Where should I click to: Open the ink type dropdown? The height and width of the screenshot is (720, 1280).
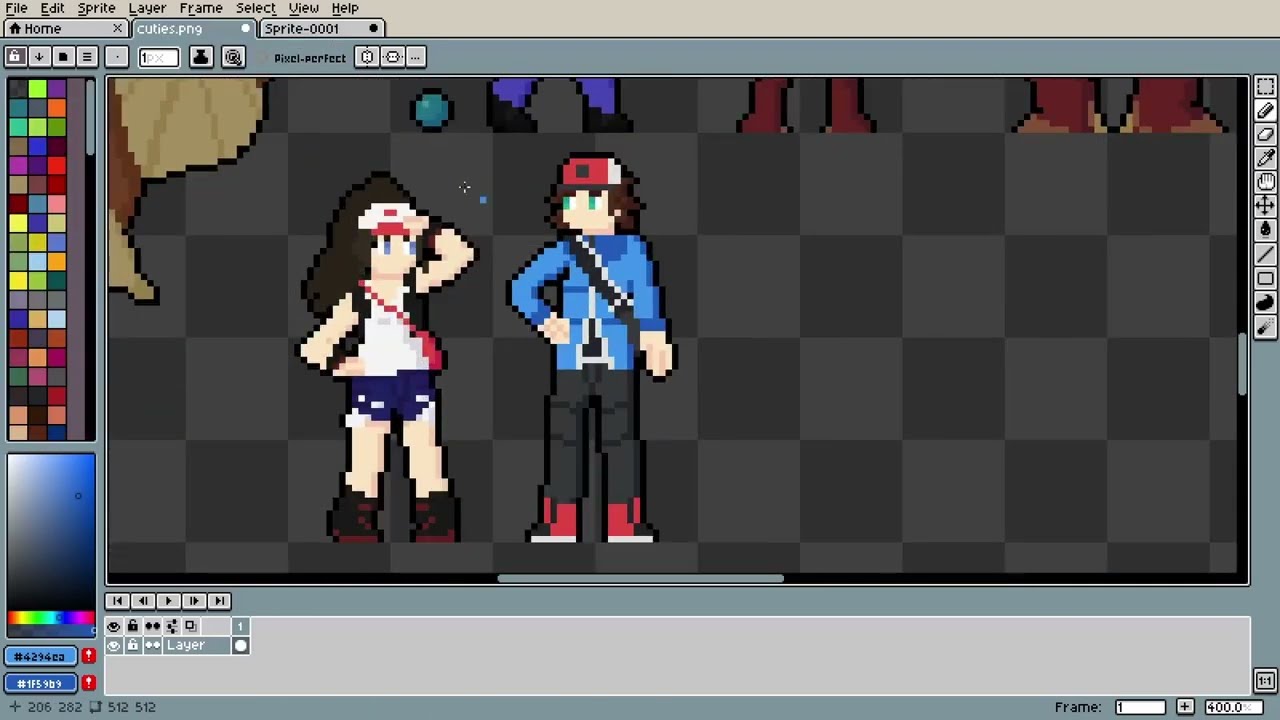pyautogui.click(x=201, y=57)
